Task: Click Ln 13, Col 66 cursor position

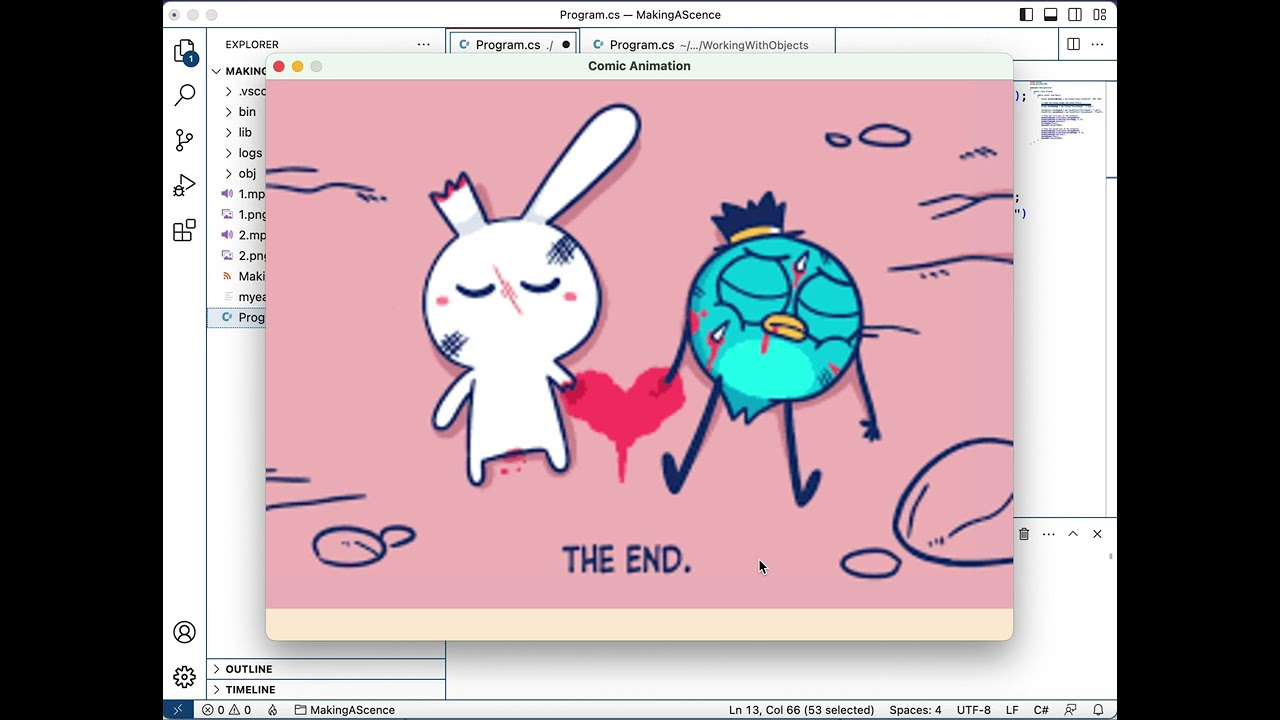Action: [x=801, y=710]
